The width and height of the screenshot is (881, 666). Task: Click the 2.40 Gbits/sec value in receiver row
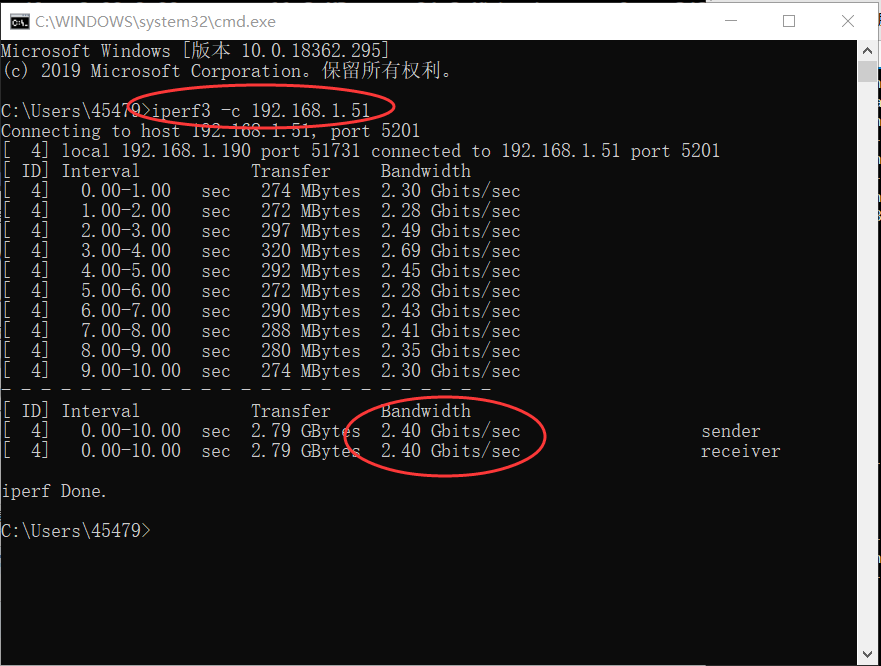451,451
